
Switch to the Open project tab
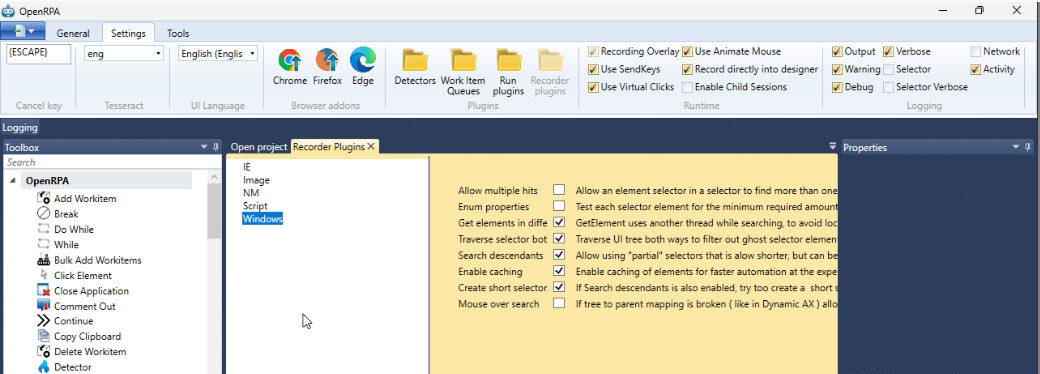coord(259,147)
